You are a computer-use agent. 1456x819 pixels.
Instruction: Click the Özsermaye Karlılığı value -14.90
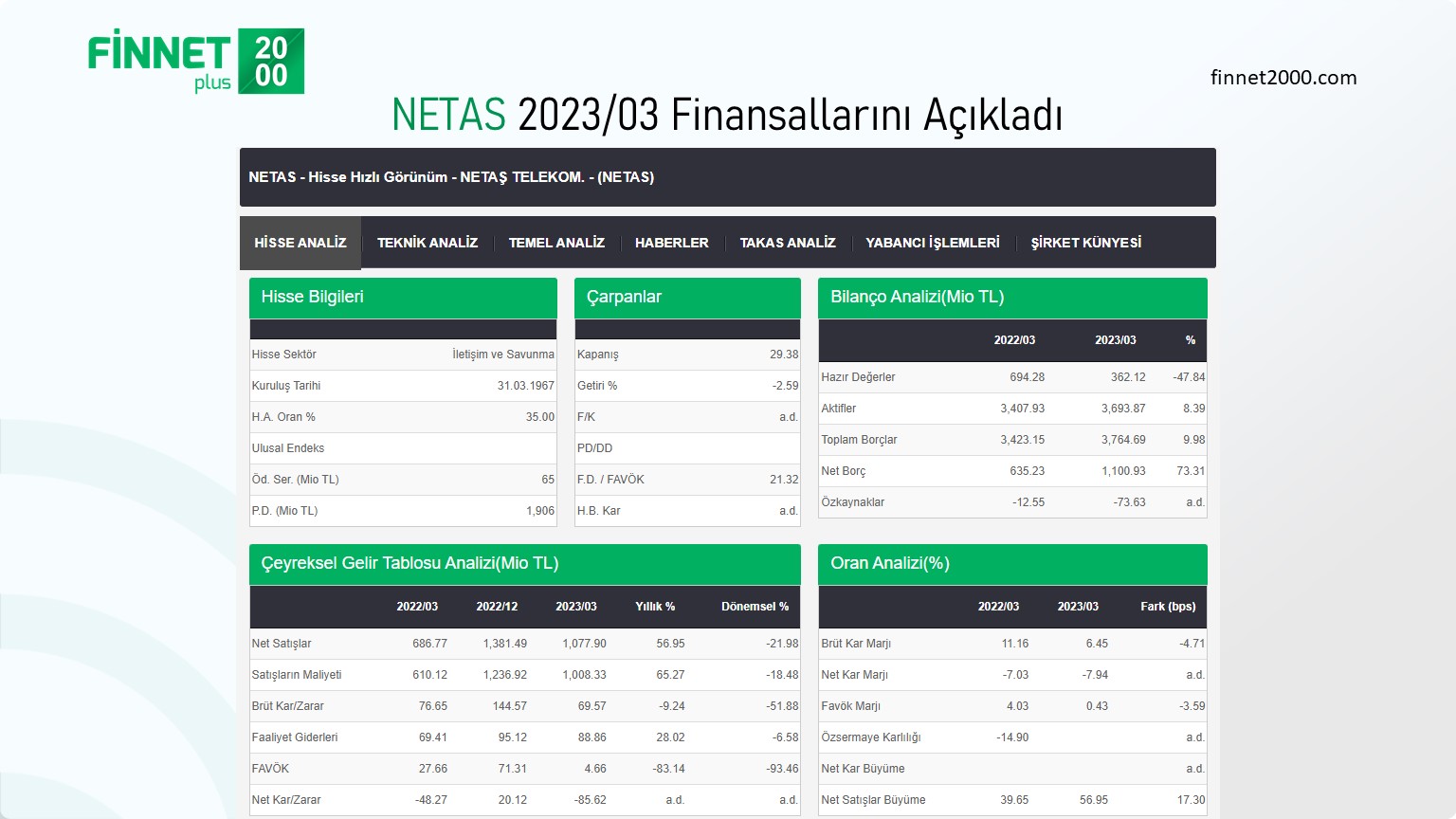point(1012,737)
